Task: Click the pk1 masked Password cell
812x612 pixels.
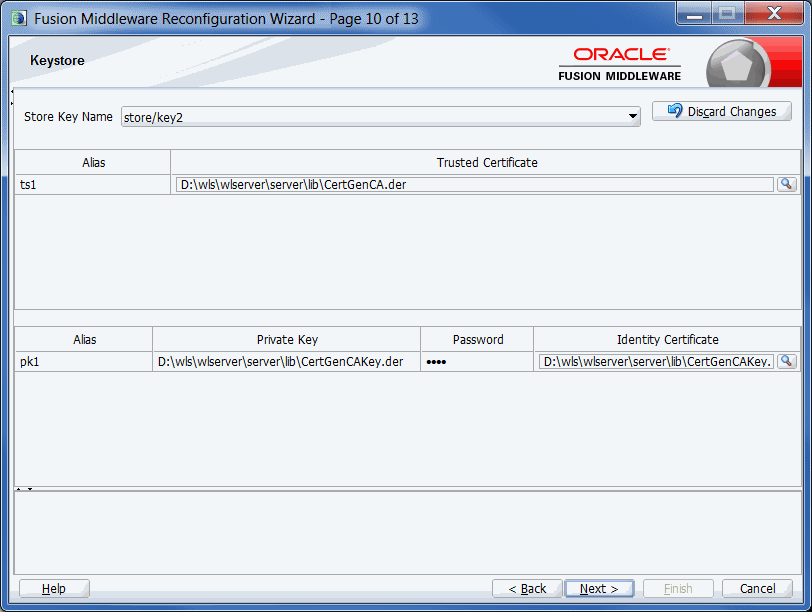Action: [x=477, y=362]
